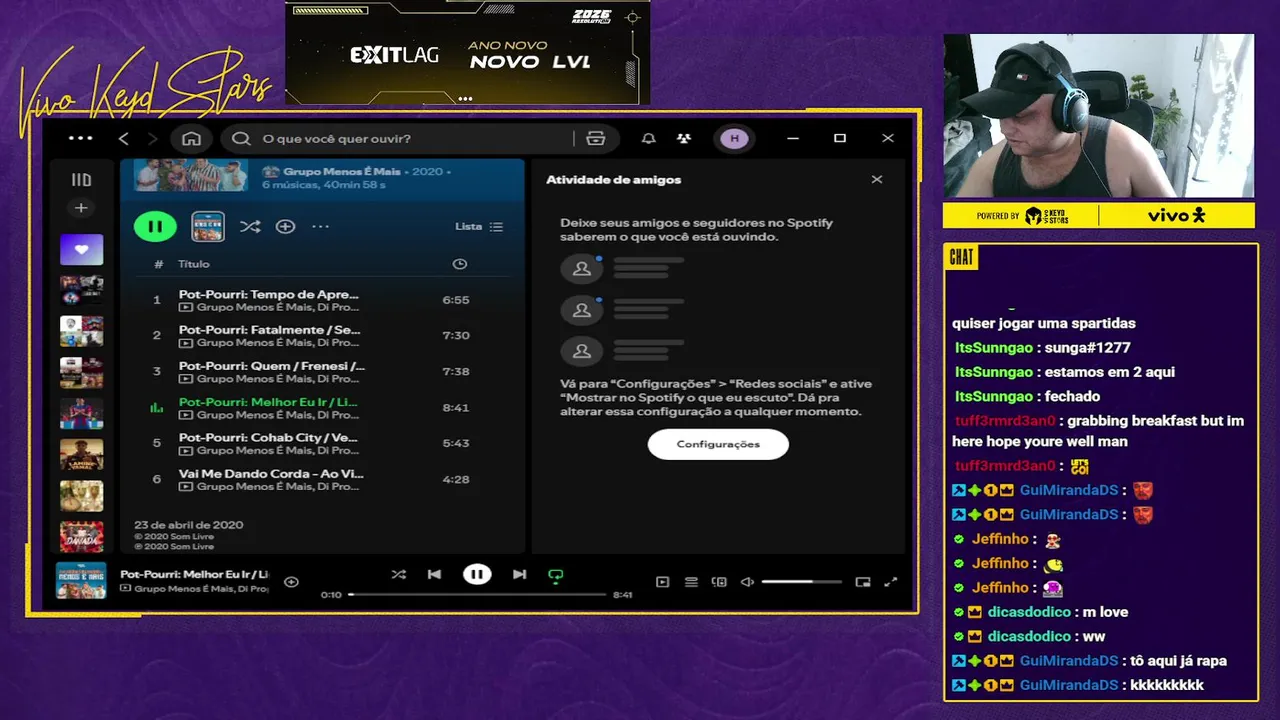Screen dimensions: 1280x720
Task: Pause playback in the player bar
Action: click(x=477, y=574)
